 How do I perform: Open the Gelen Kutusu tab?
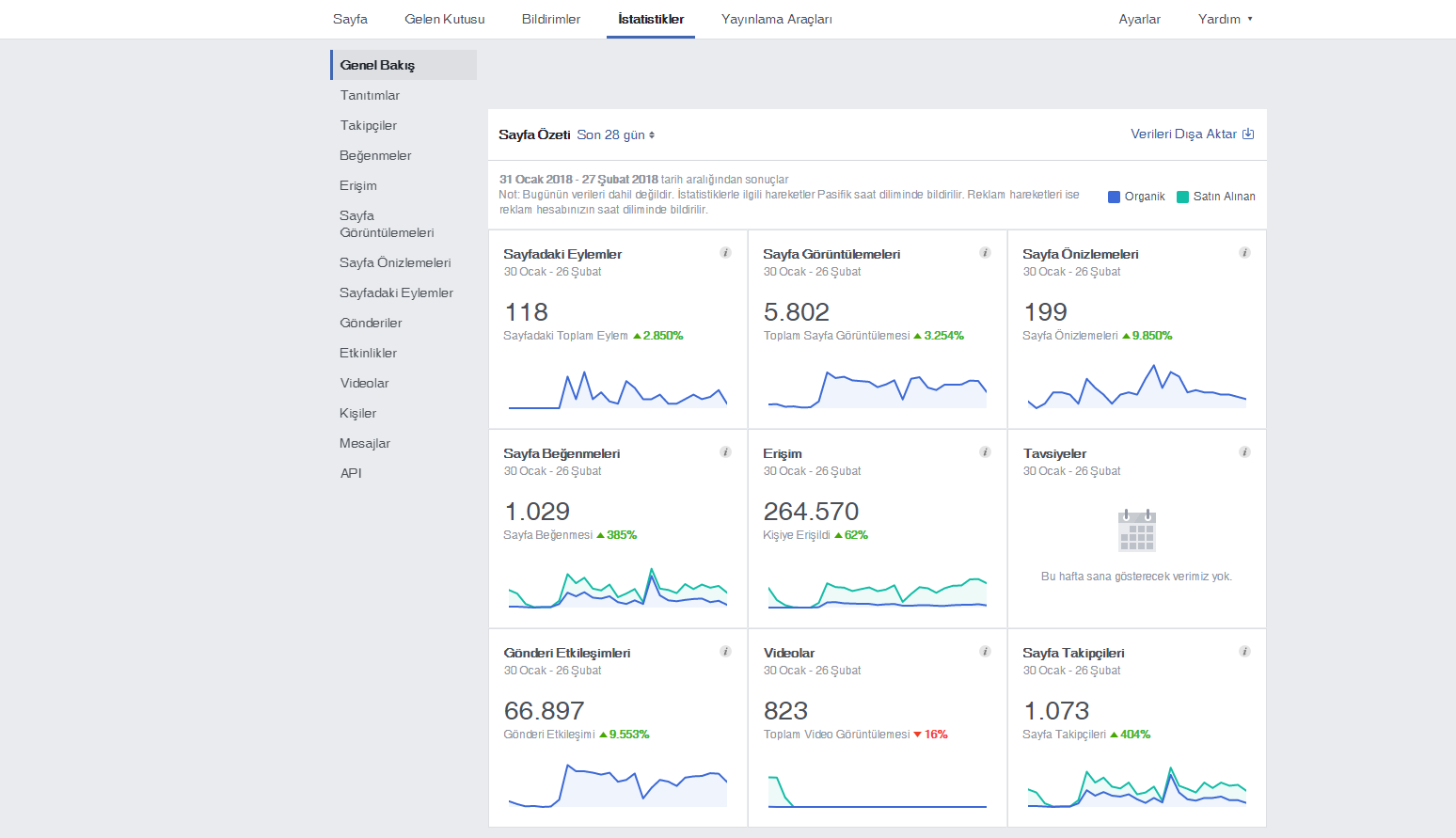pos(445,19)
